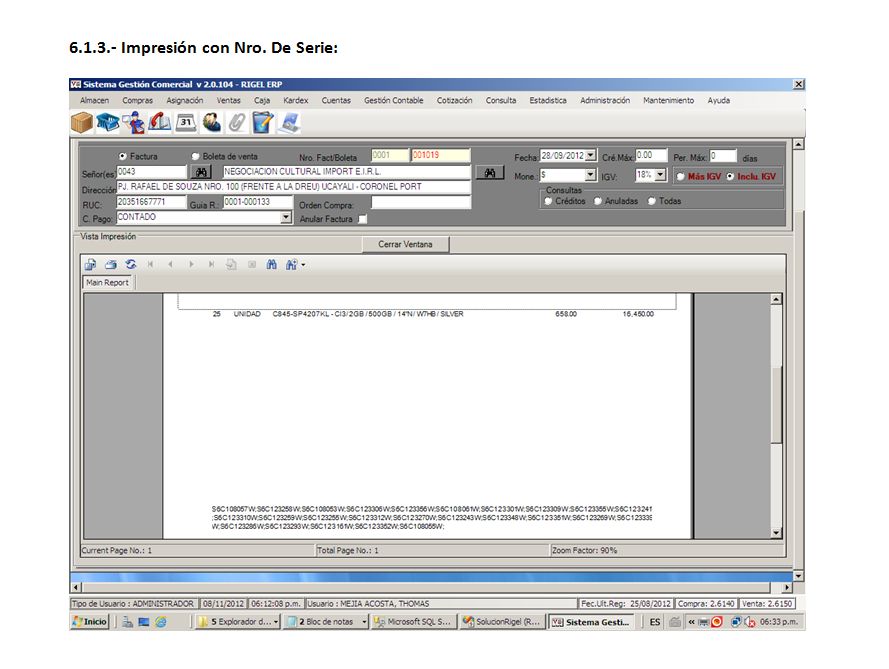Screen dimensions: 889x669
Task: Expand the C. Pago CONTADO dropdown
Action: tap(286, 217)
